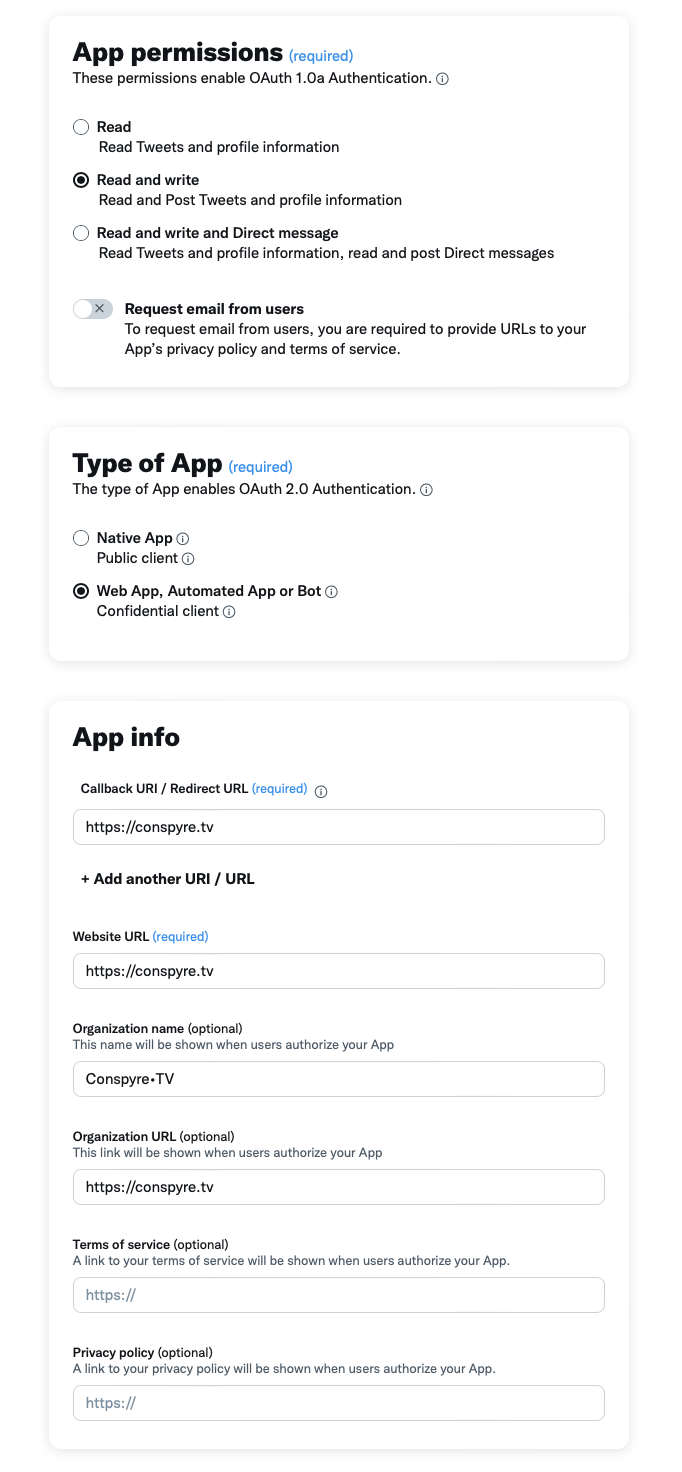682x1472 pixels.
Task: Choose Read and write and Direct message
Action: point(81,232)
